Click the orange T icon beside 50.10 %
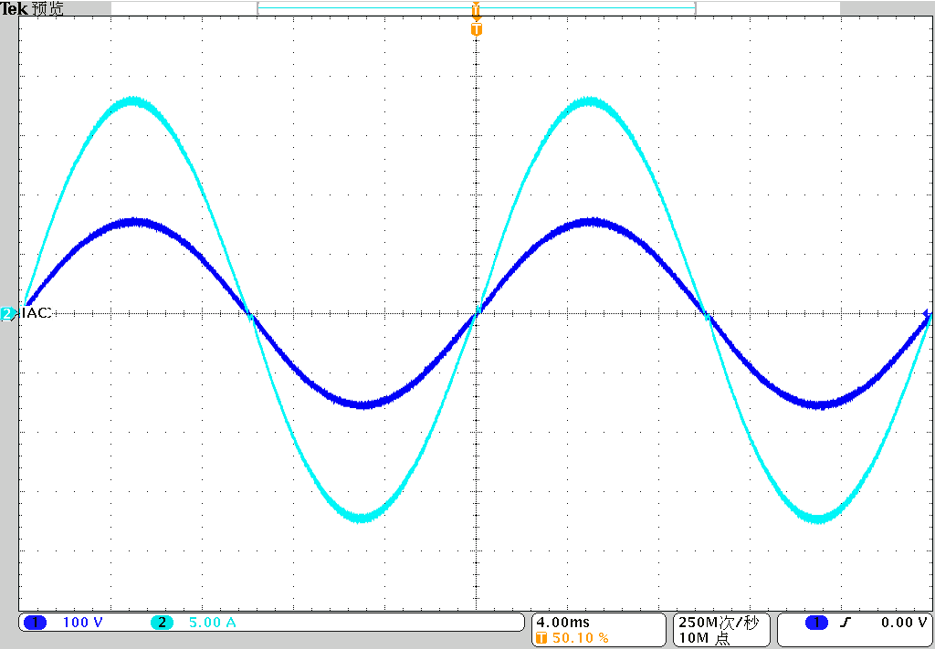Viewport: 935px width, 649px height. (541, 638)
